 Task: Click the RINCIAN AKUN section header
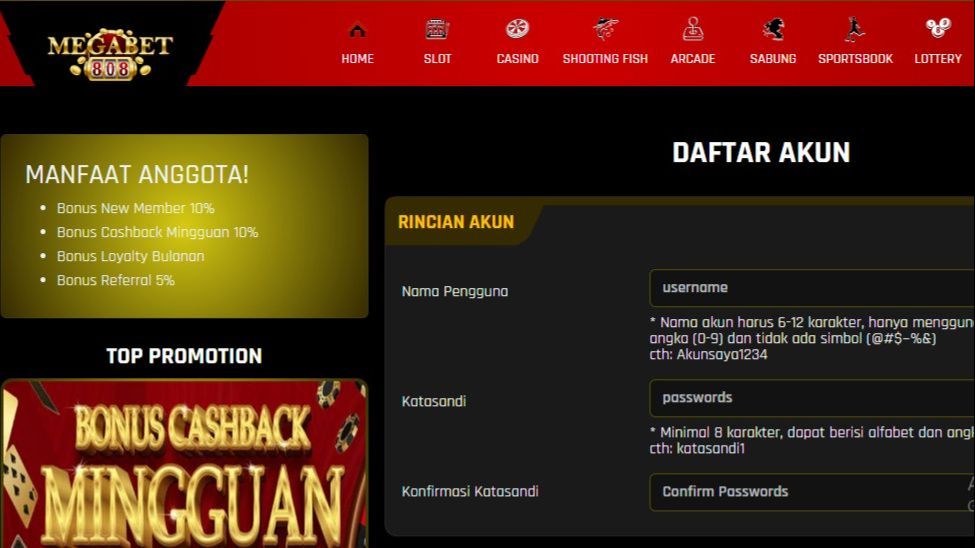point(456,222)
